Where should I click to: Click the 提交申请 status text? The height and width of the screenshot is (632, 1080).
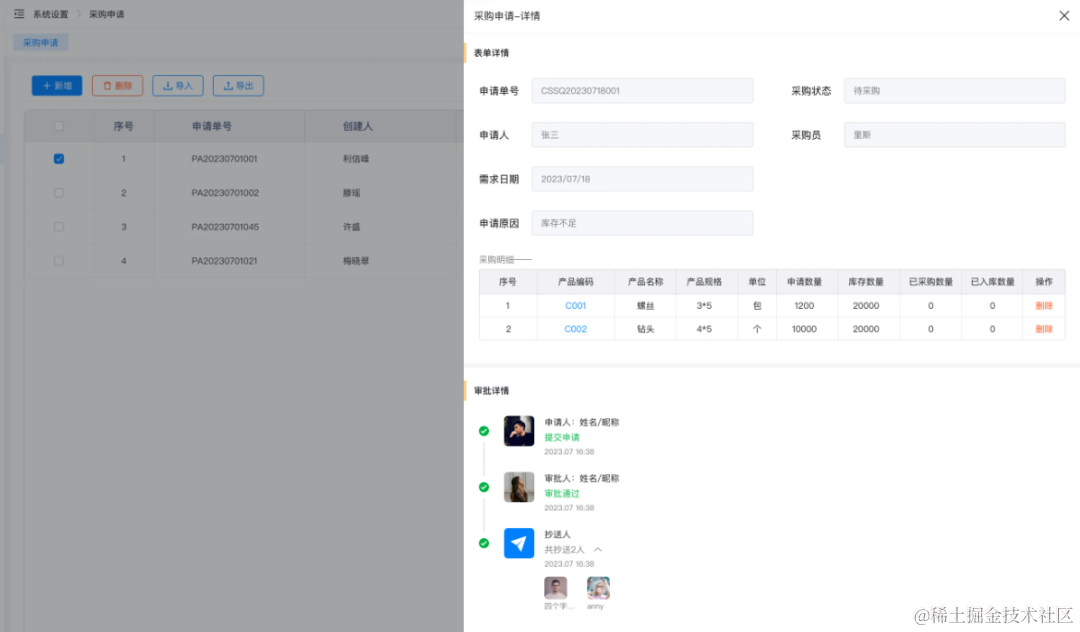coord(562,437)
